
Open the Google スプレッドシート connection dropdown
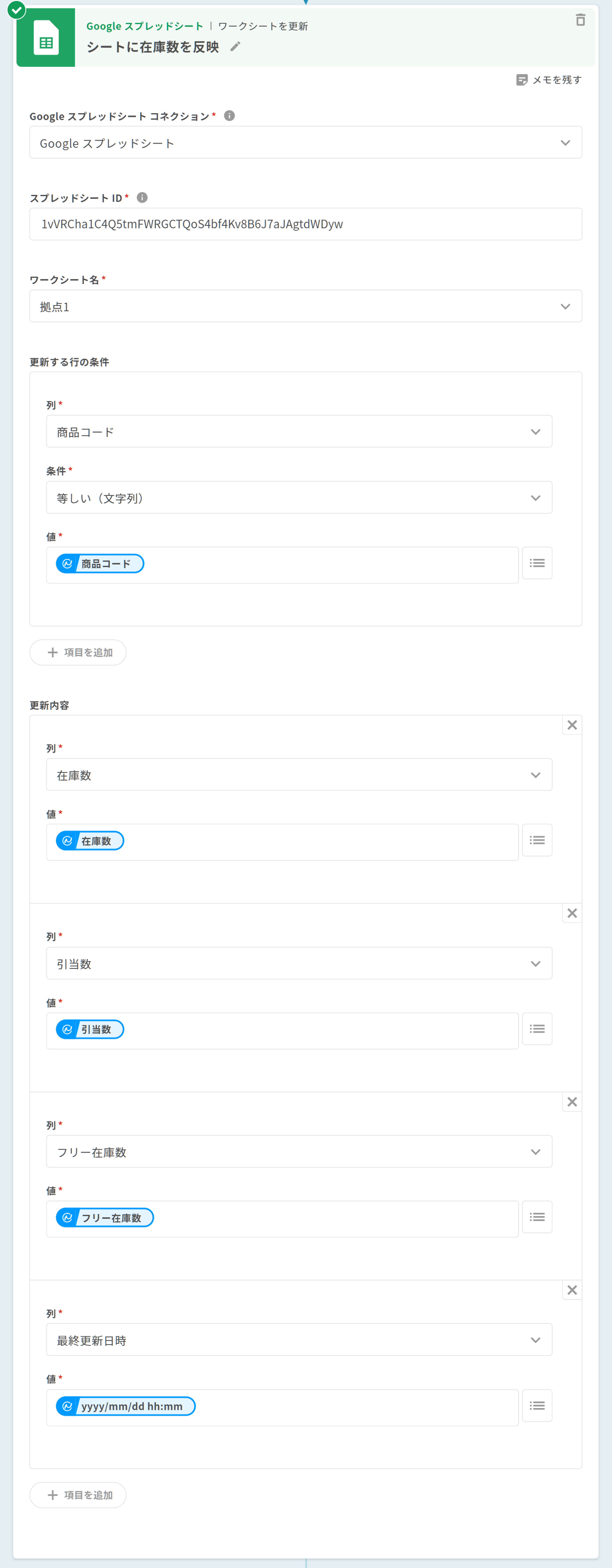point(305,143)
